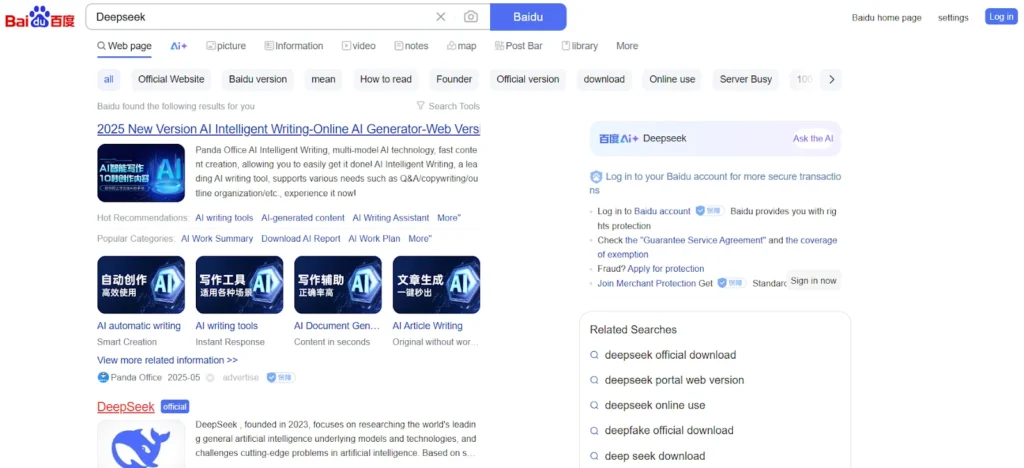Viewport: 1024px width, 468px height.
Task: Select the Server Busy filter chip
Action: click(746, 79)
